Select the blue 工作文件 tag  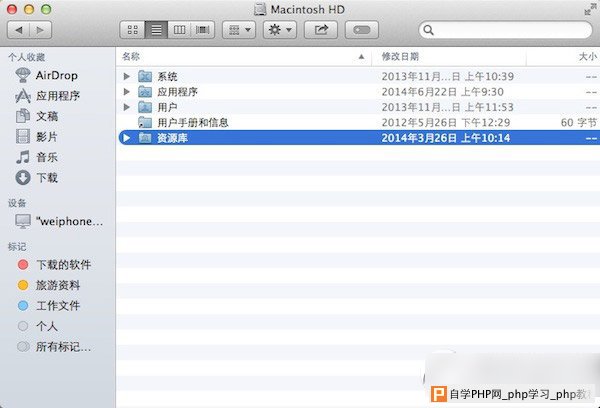pyautogui.click(x=49, y=305)
